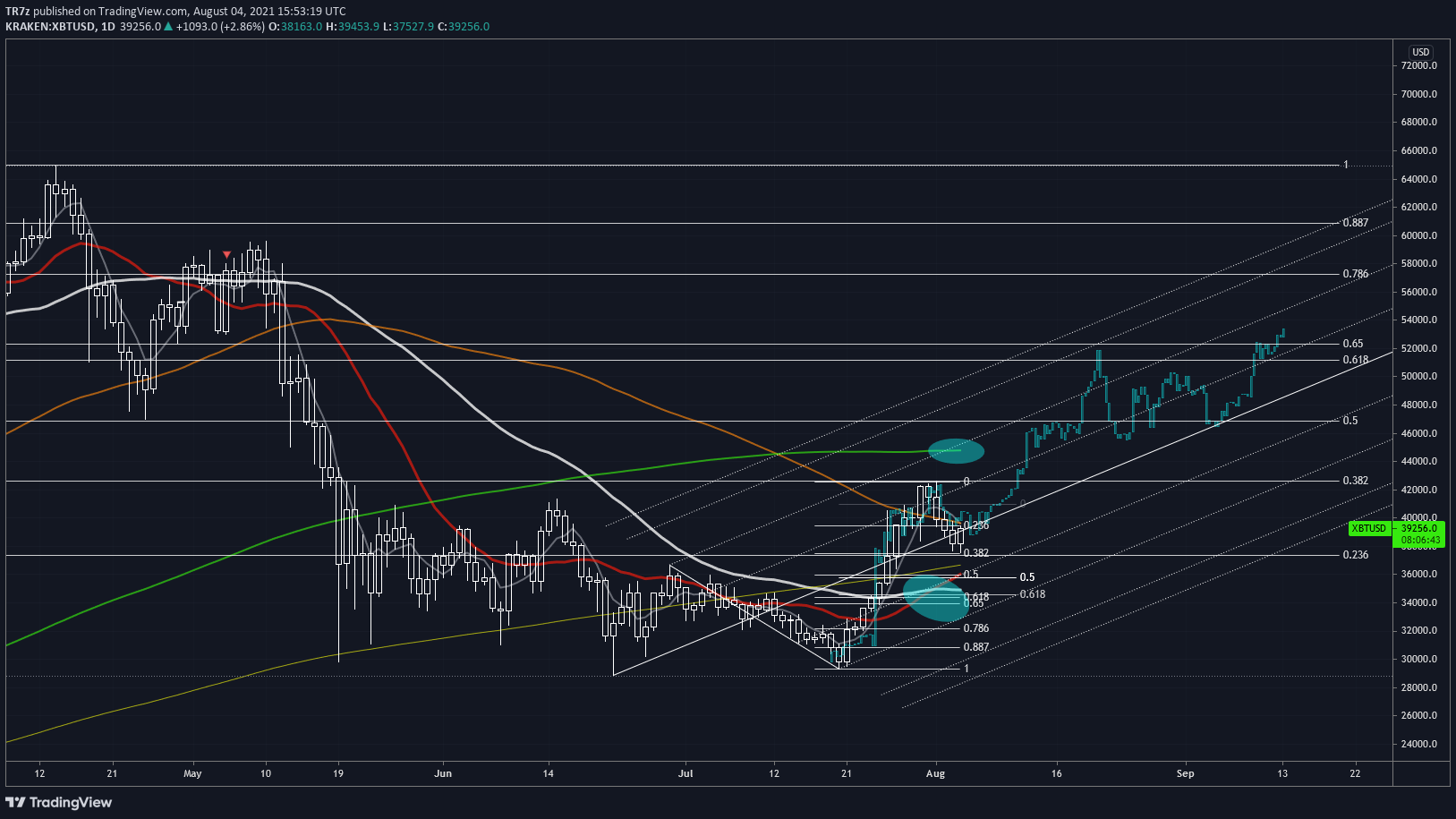Click the 36000.0 price axis label
The width and height of the screenshot is (1456, 819).
[1419, 575]
